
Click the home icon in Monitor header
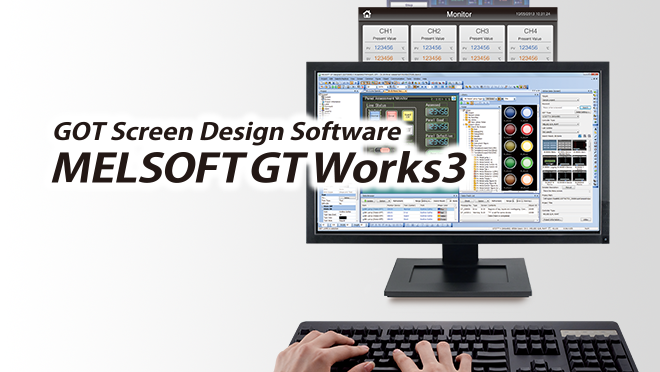367,14
